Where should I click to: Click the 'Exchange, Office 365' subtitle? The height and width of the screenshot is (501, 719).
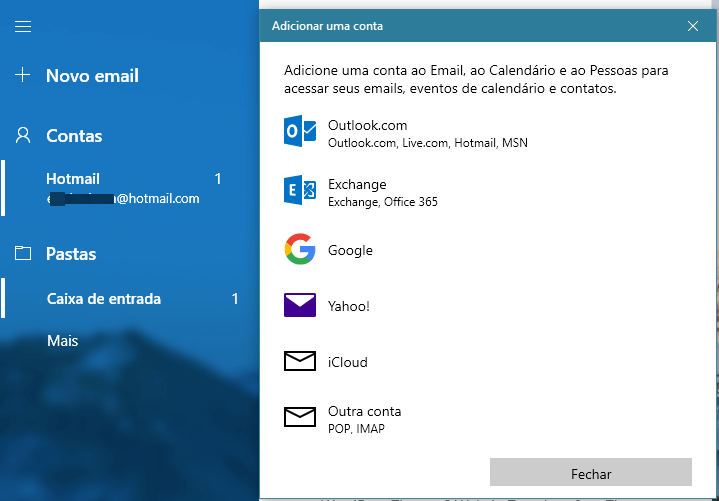point(383,202)
